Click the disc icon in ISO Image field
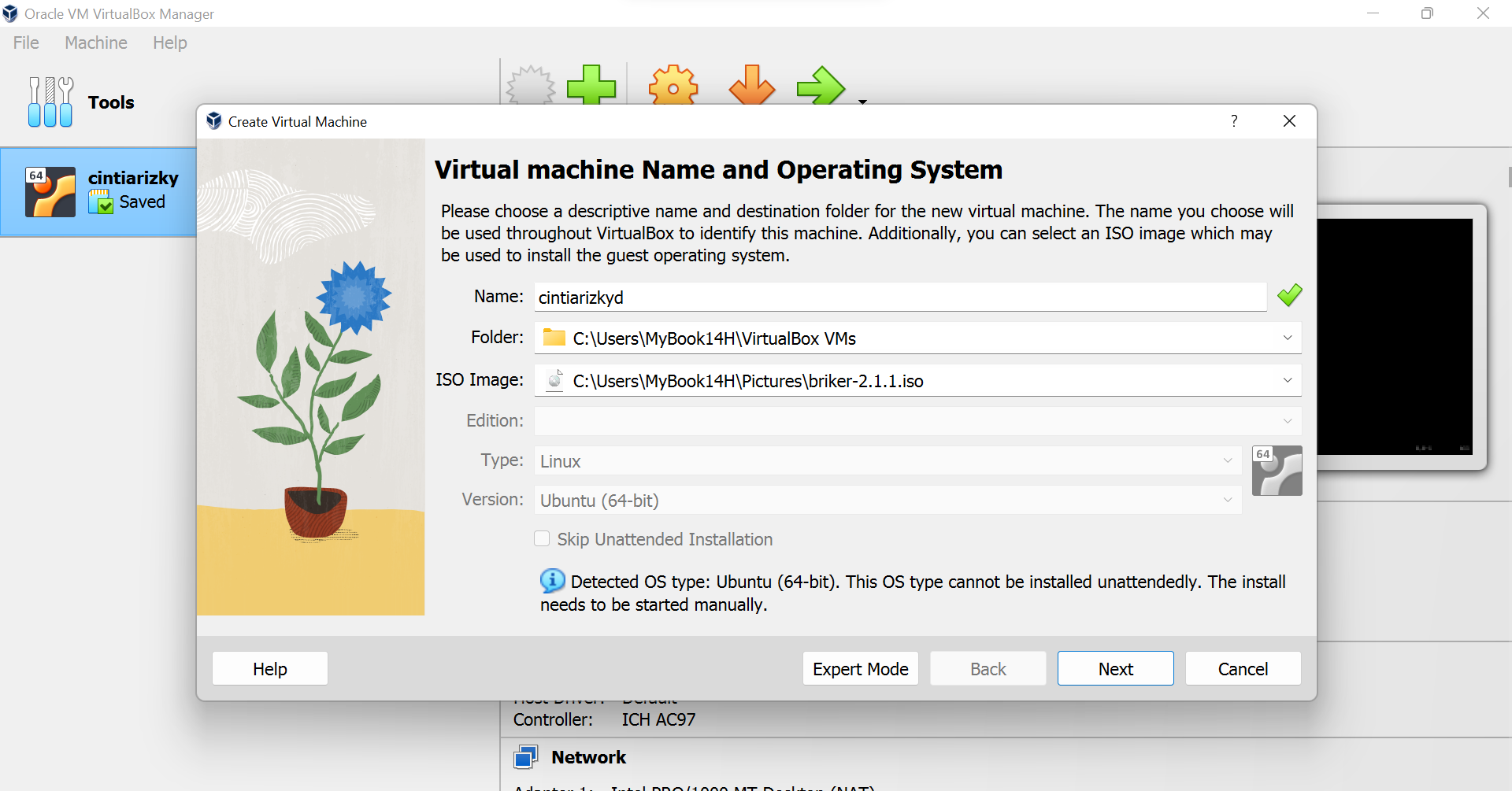 554,380
